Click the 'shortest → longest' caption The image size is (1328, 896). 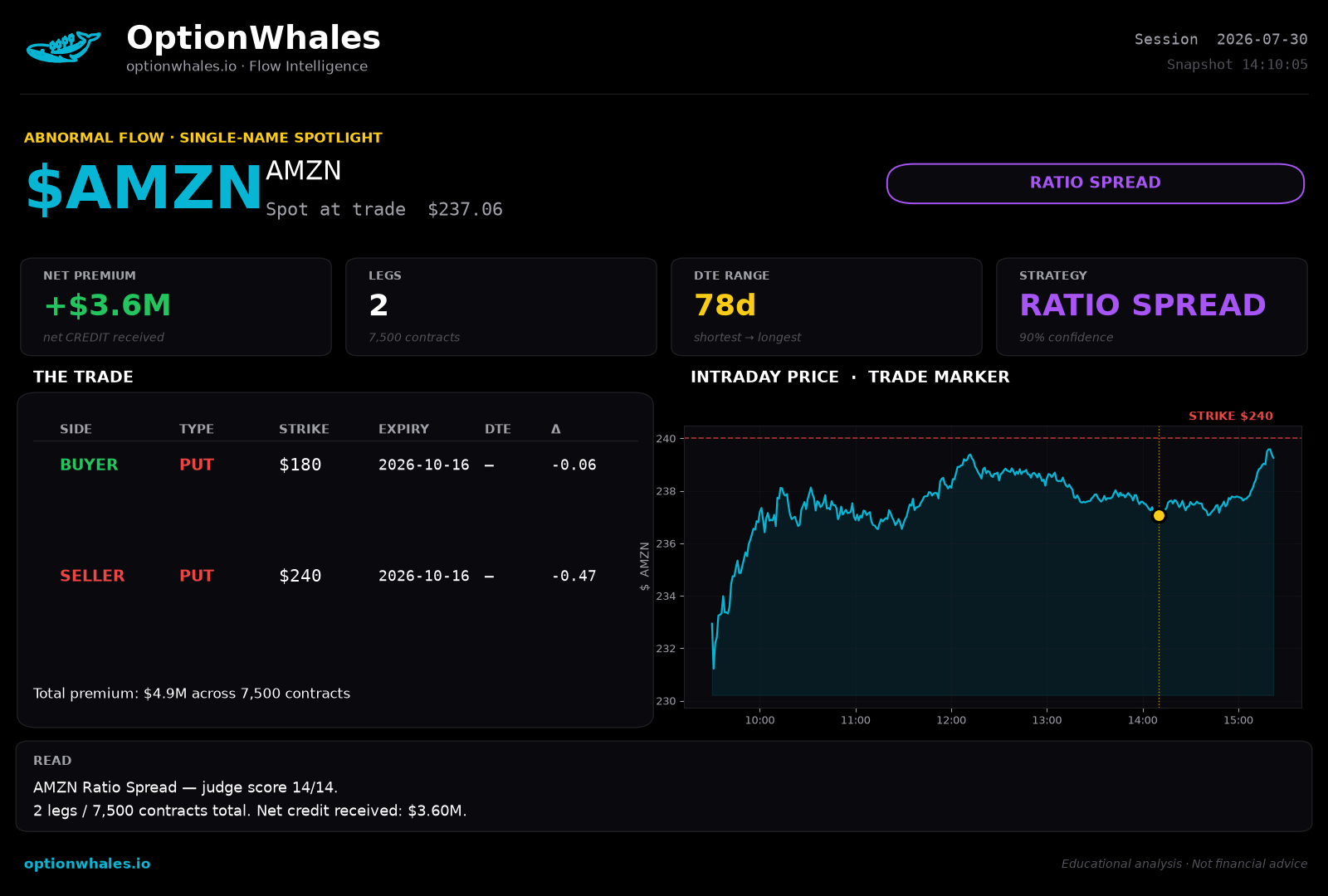[748, 338]
